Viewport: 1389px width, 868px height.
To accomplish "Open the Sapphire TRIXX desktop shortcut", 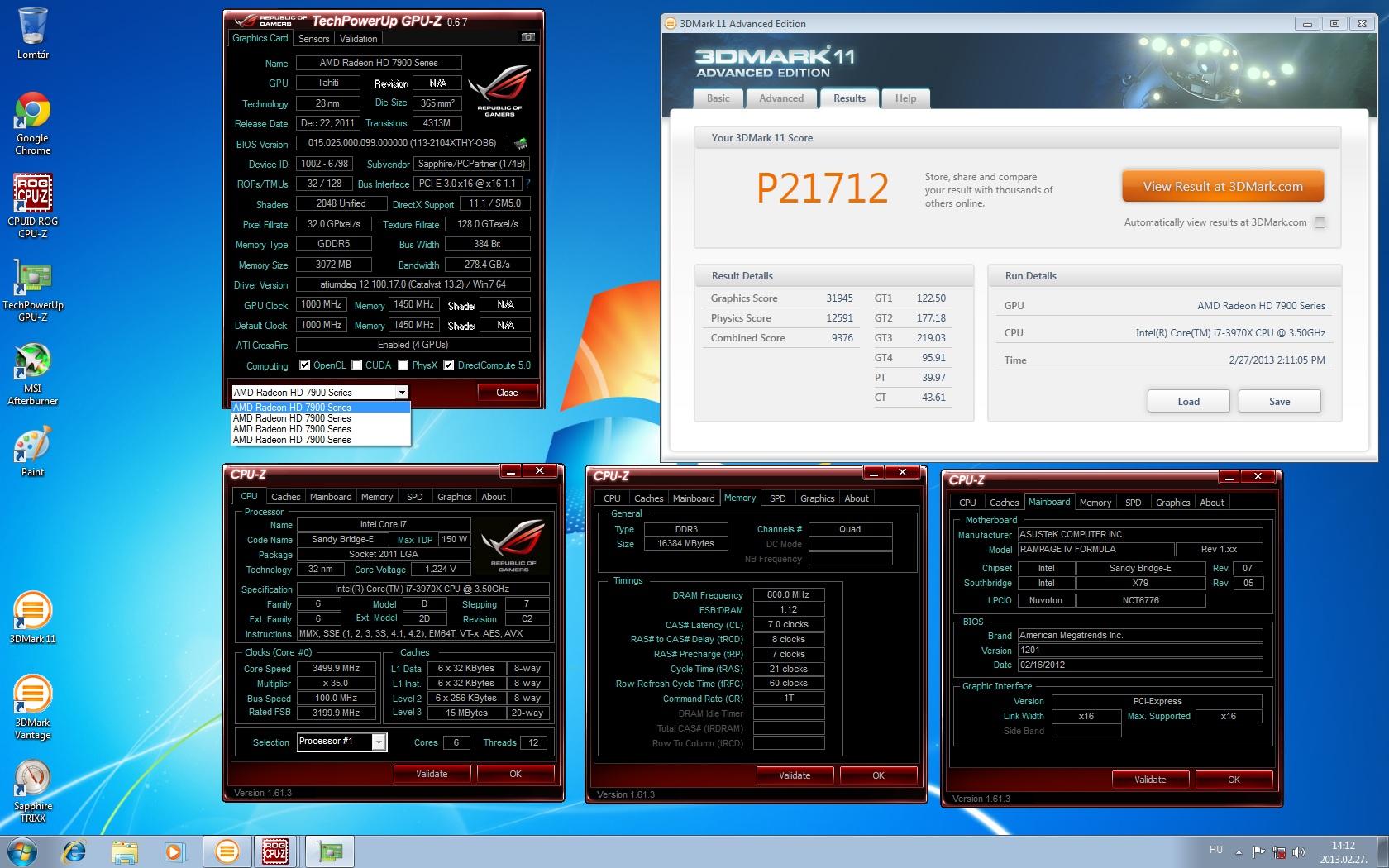I will tap(33, 791).
